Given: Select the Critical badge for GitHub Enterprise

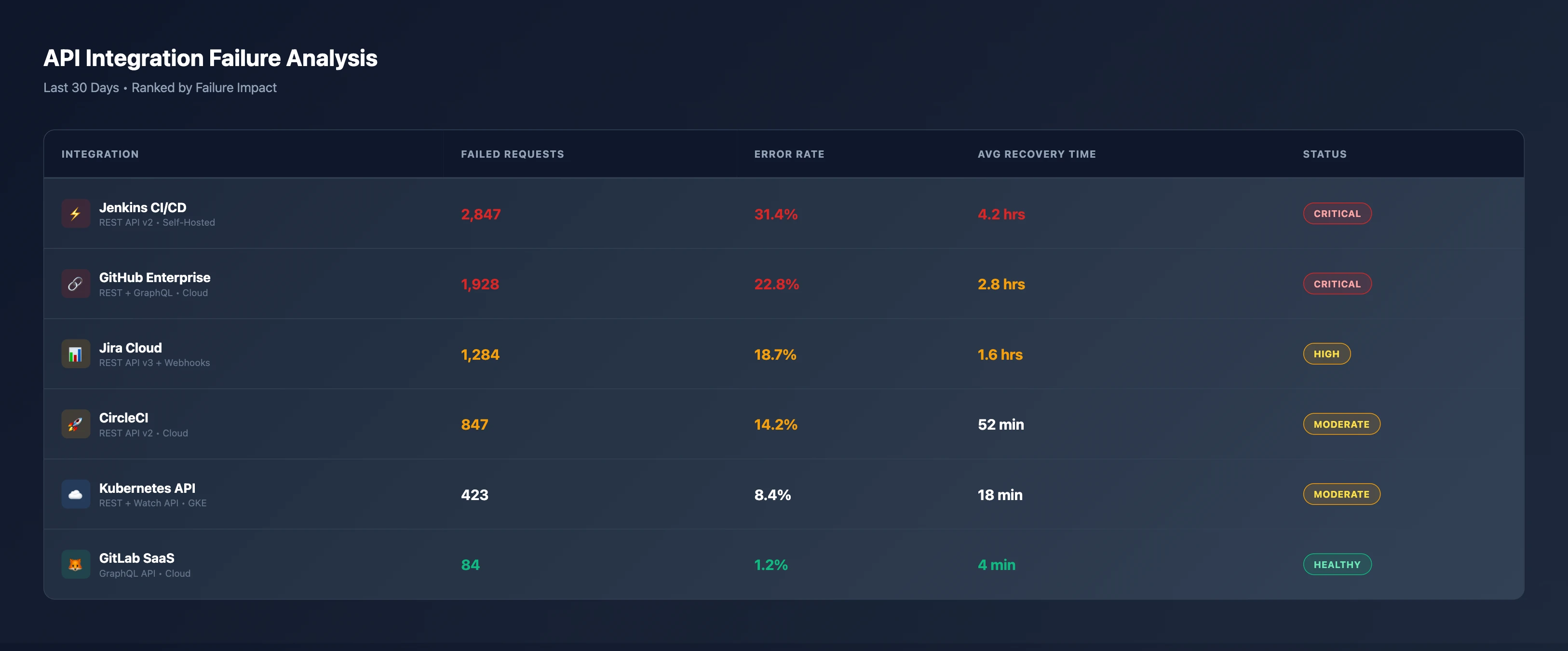Looking at the screenshot, I should 1337,284.
